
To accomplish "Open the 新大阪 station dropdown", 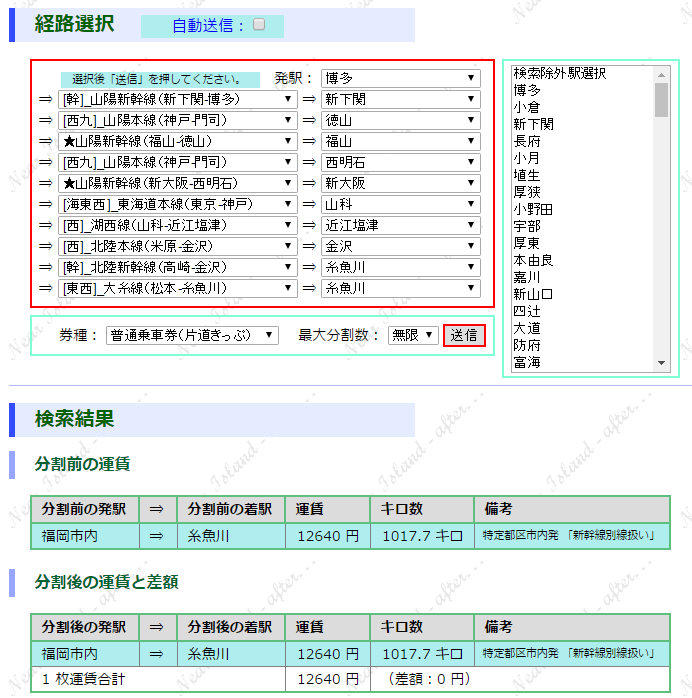I will (x=401, y=183).
